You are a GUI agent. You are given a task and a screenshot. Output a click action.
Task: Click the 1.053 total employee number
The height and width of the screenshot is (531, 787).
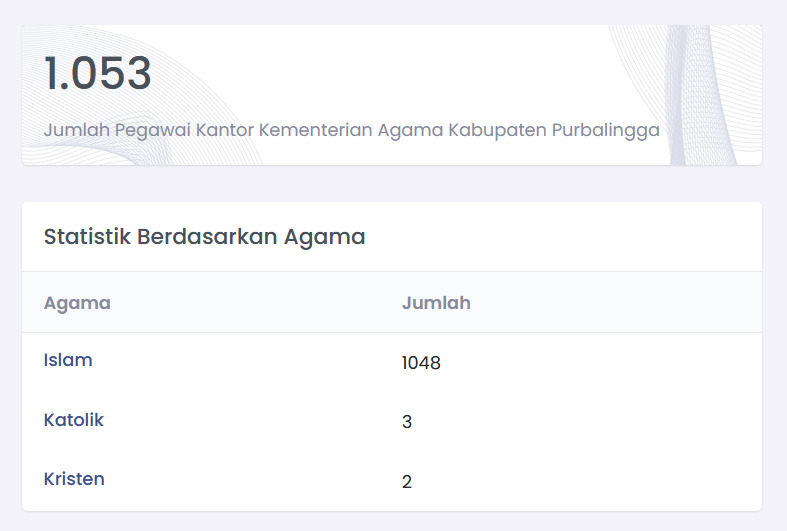pos(98,74)
